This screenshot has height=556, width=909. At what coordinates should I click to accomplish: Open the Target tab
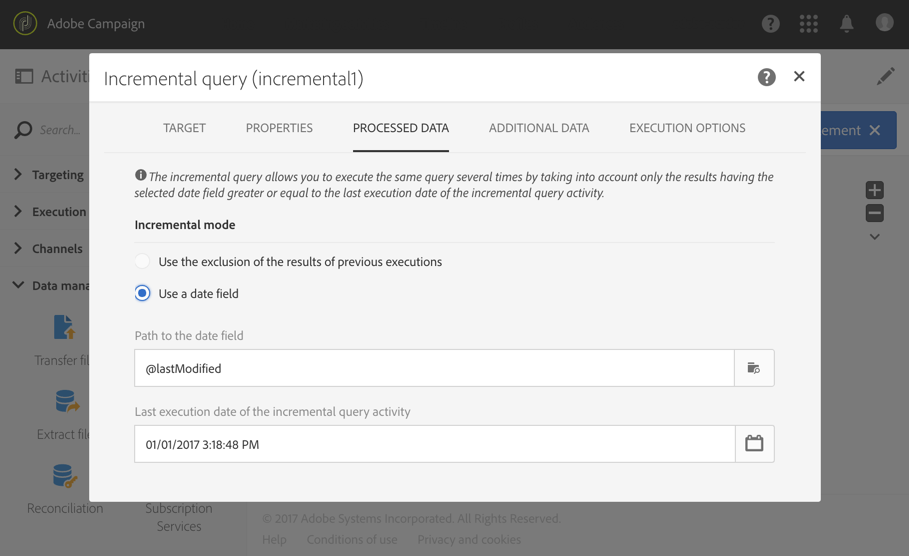pos(184,128)
